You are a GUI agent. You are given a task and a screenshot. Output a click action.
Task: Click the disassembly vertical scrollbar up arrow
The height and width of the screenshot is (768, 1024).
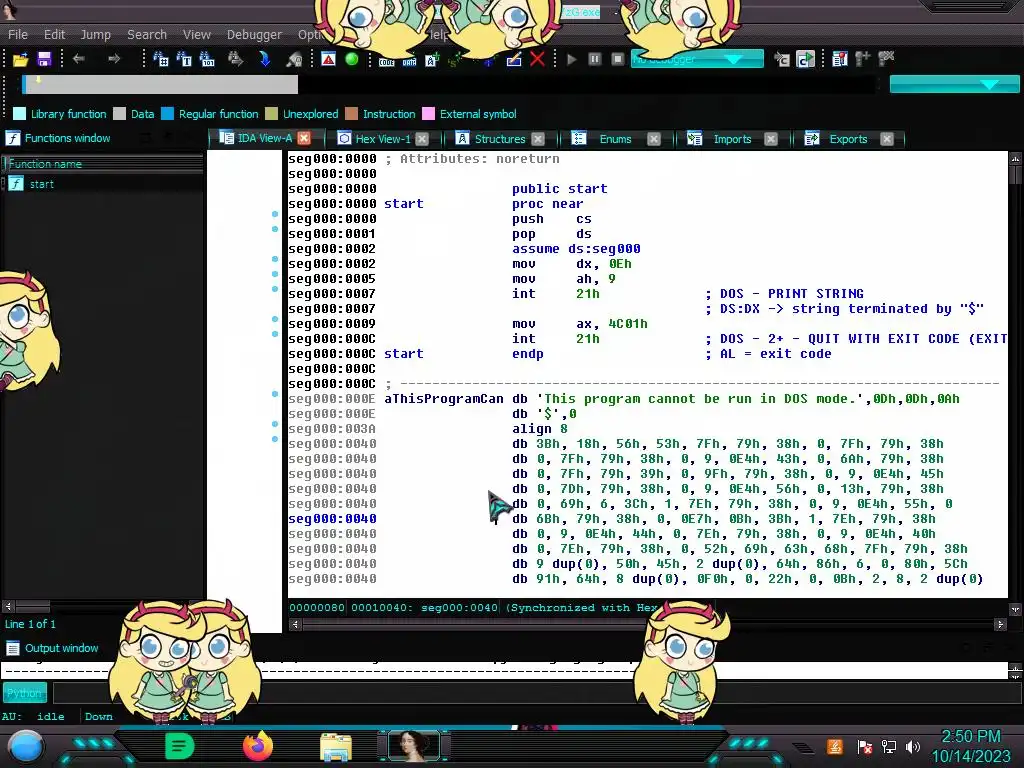[1015, 158]
